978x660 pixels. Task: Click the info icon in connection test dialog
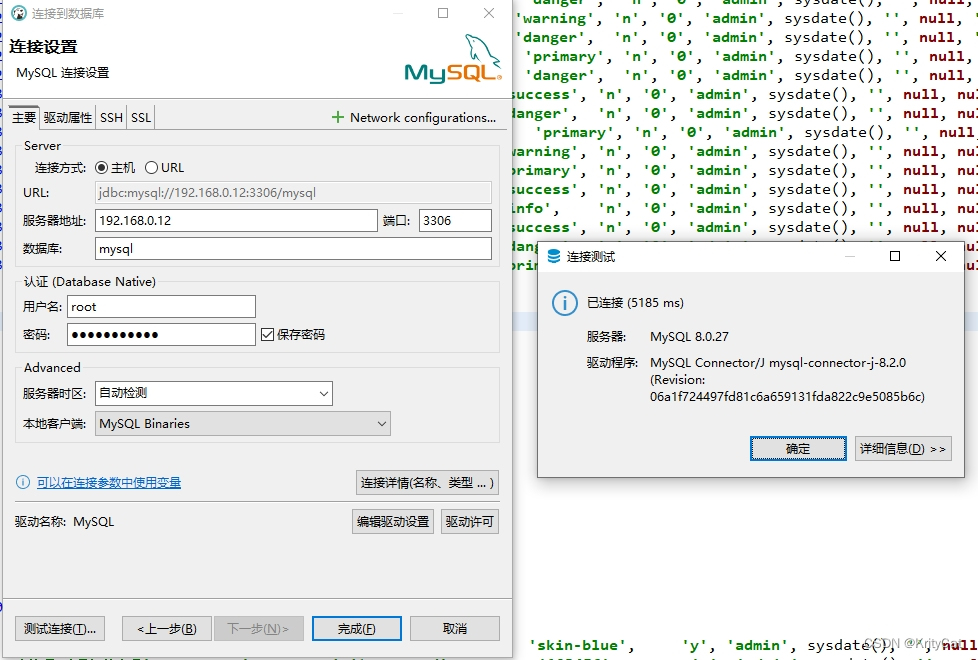pyautogui.click(x=566, y=303)
